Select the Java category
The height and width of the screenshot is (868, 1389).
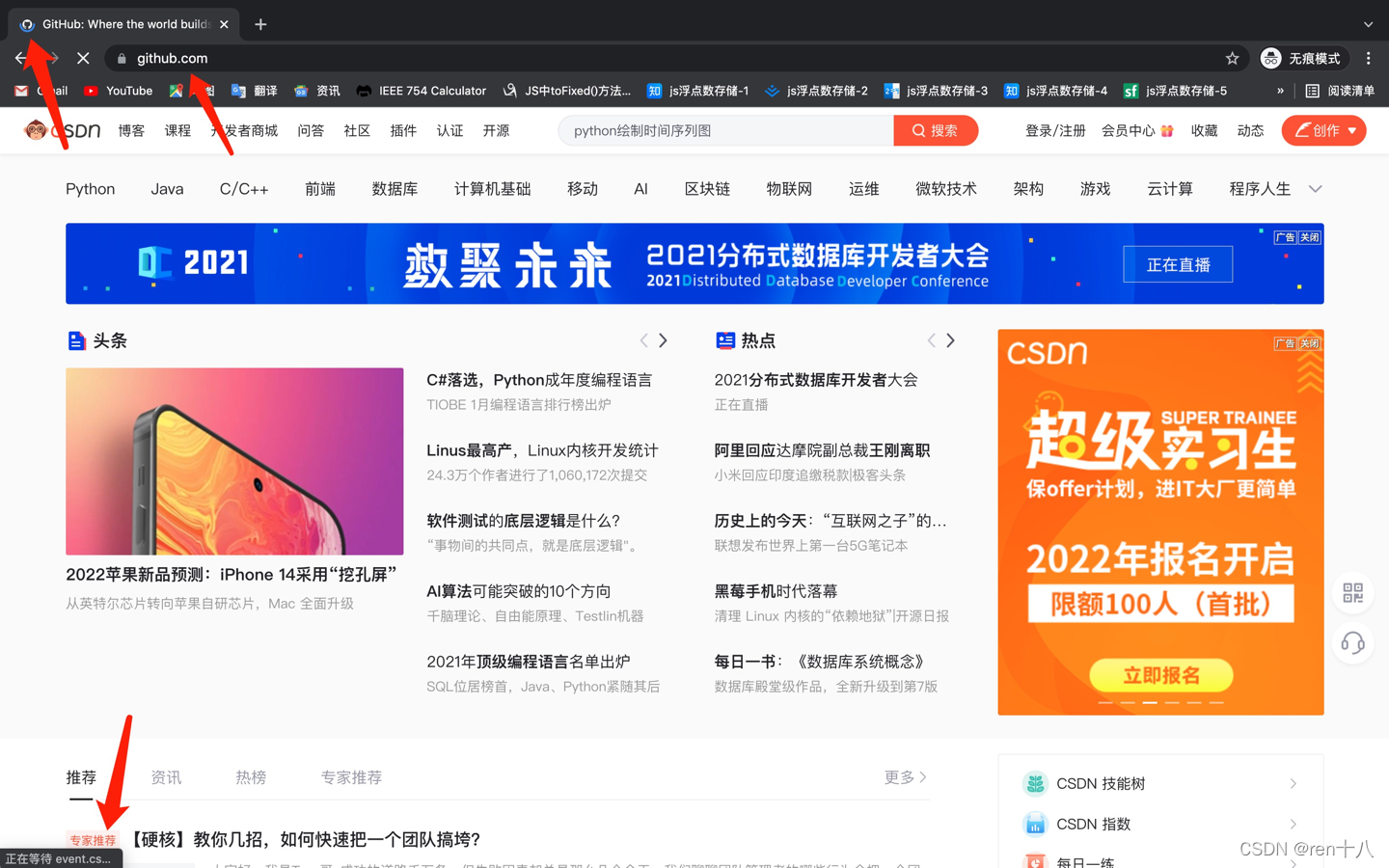(x=167, y=189)
